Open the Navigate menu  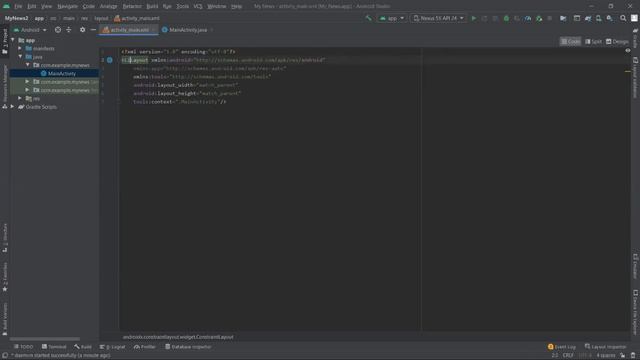pyautogui.click(x=67, y=7)
